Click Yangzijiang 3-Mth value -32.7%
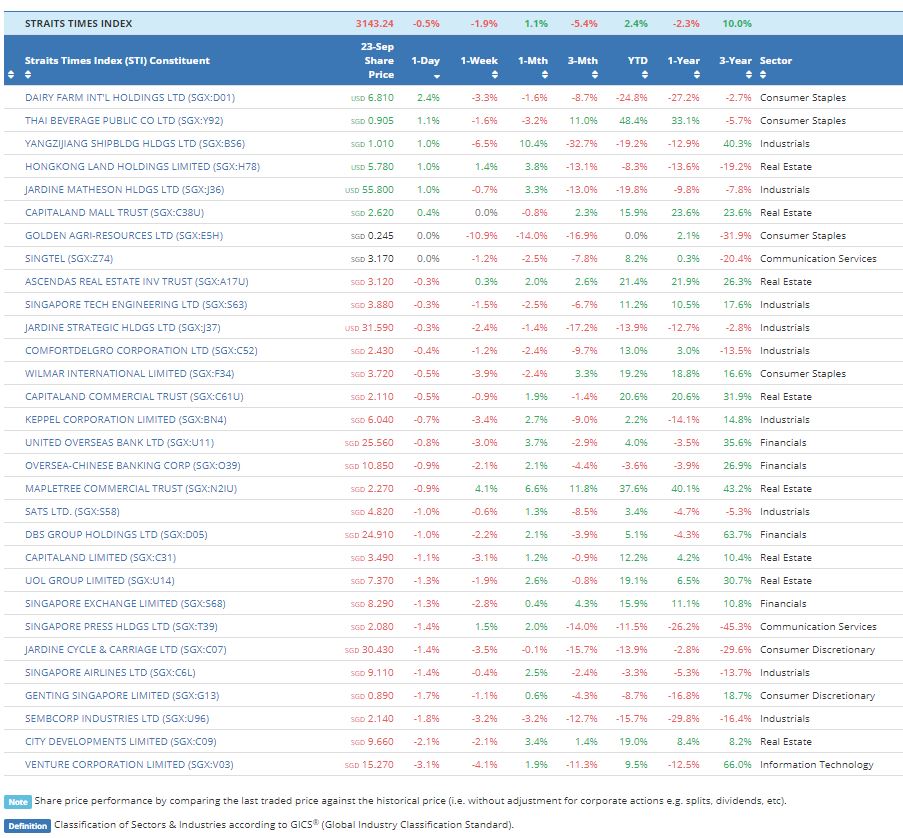The width and height of the screenshot is (903, 838). point(582,144)
